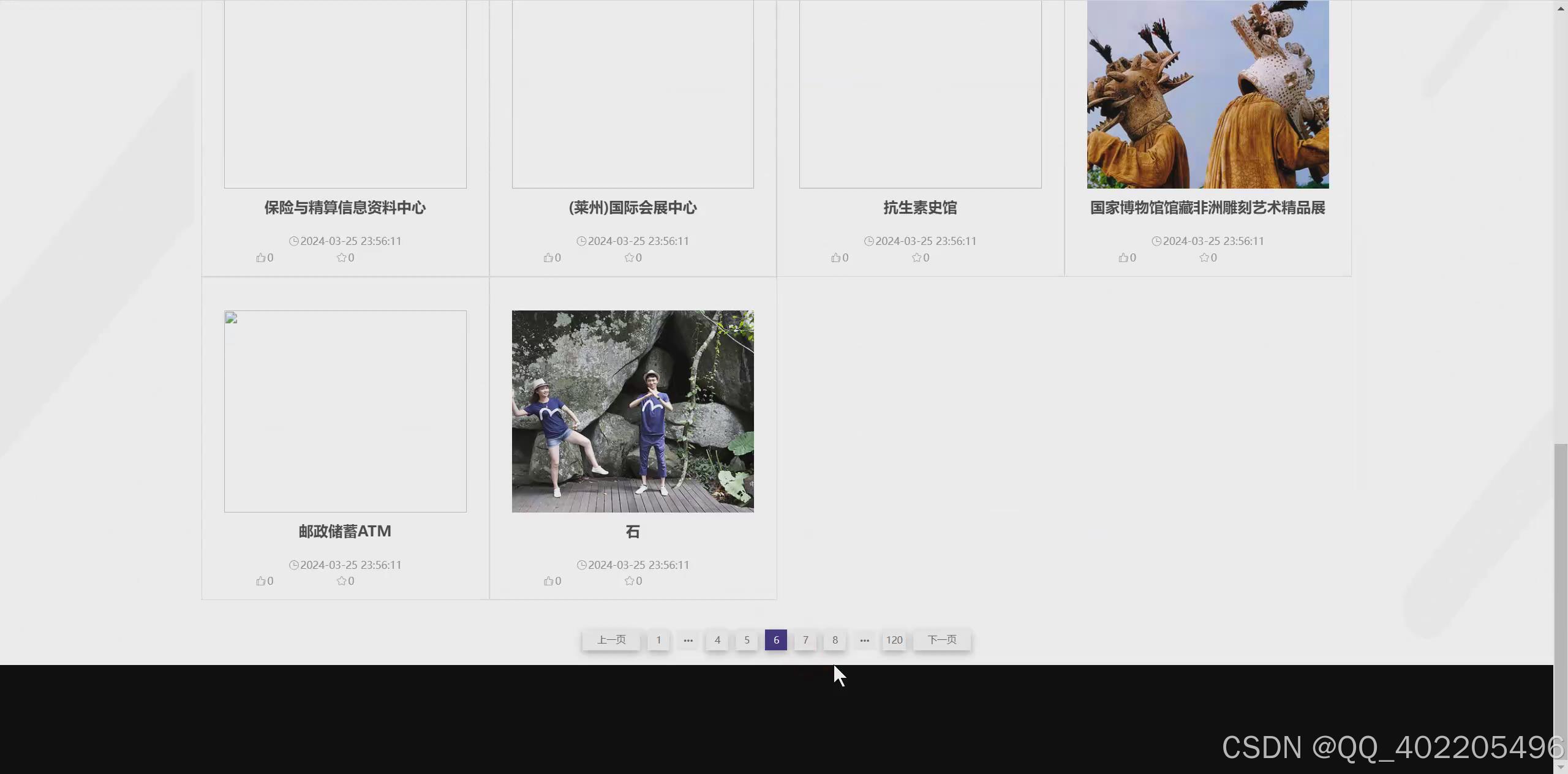Screen dimensions: 1568x774
Task: Jump to page 7
Action: [805, 640]
